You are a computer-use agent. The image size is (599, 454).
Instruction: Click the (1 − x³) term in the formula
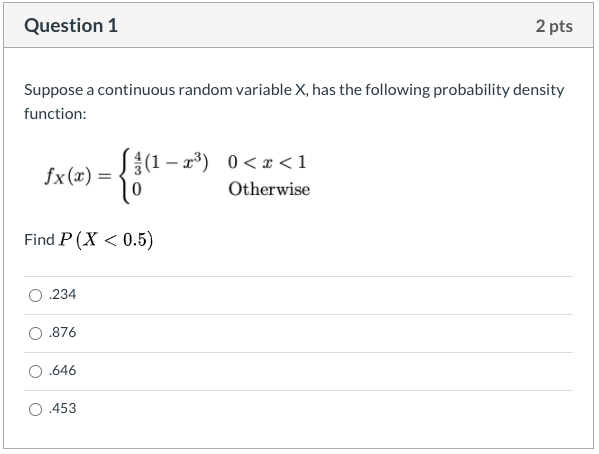(176, 162)
